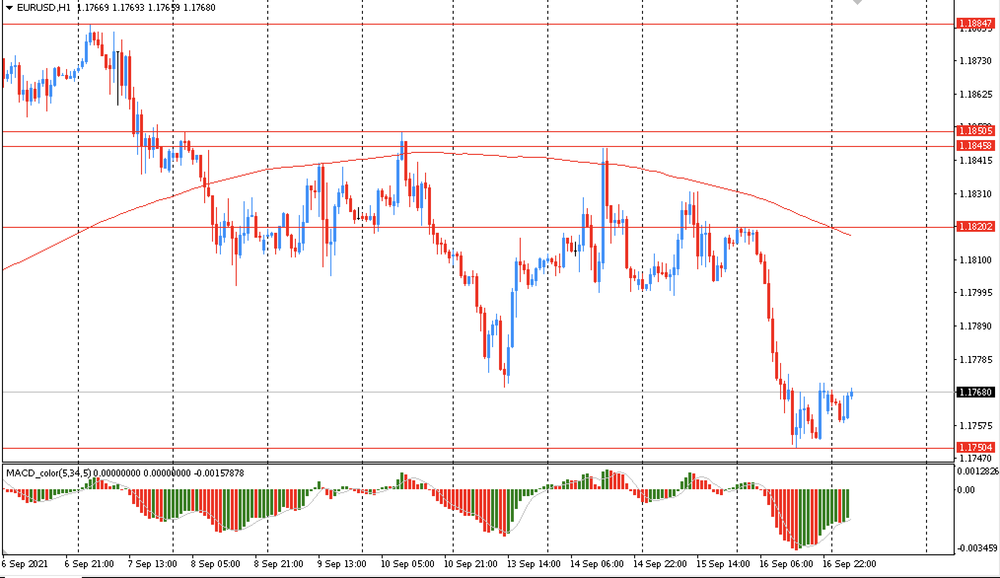Viewport: 1000px width, 578px height.
Task: Select the red 1.18458 price level label
Action: click(976, 146)
